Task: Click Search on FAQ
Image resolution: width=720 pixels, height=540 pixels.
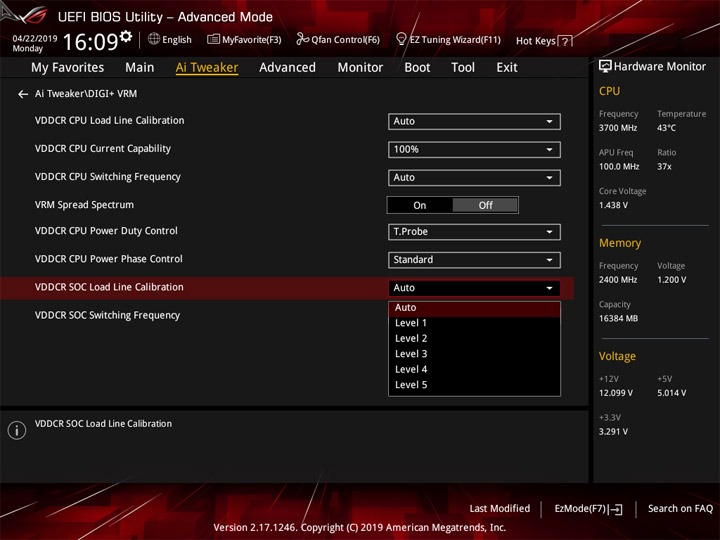Action: point(681,509)
